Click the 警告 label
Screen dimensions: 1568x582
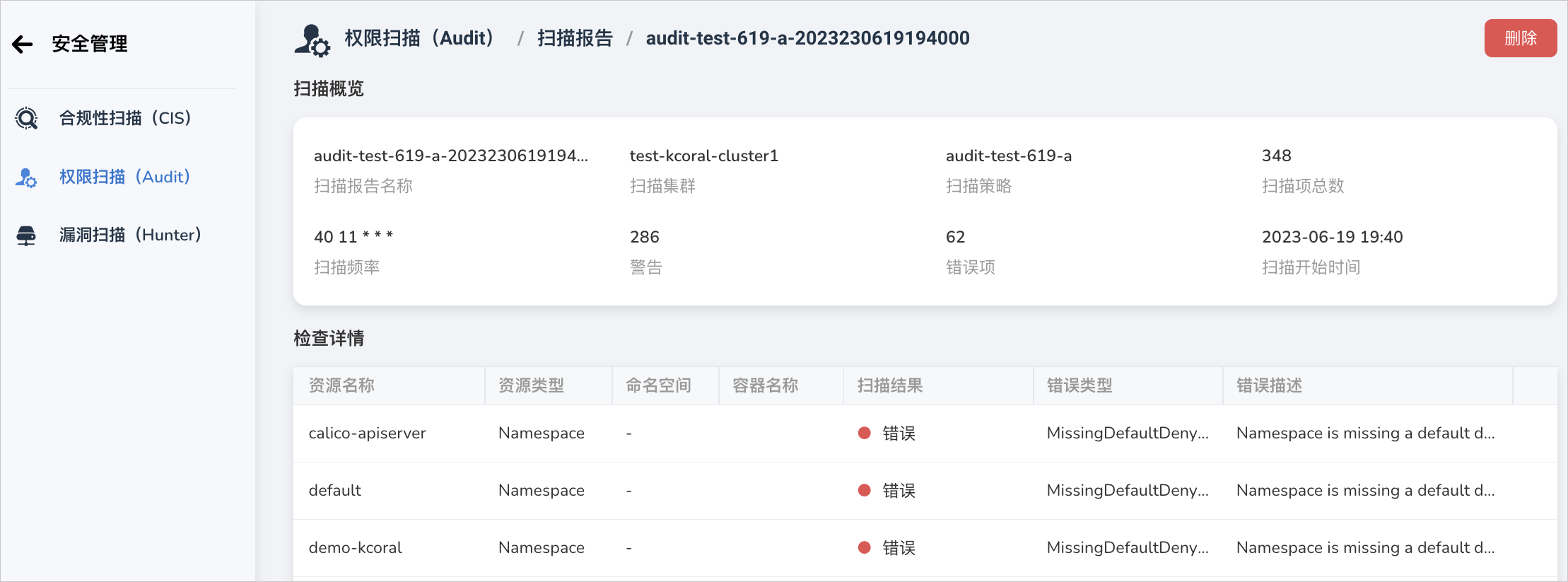point(646,267)
